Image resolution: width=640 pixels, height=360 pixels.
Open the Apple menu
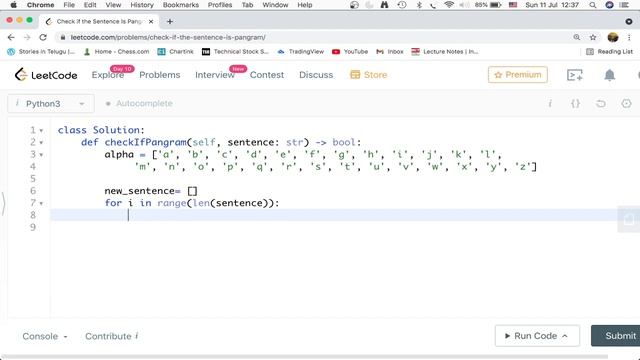(13, 5)
